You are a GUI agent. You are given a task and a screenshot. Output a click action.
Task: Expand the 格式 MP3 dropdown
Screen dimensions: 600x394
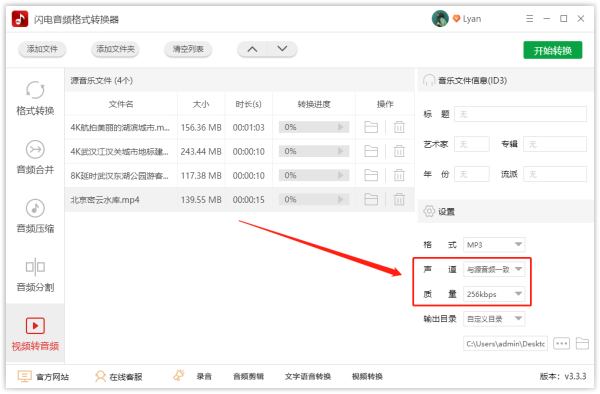point(494,245)
